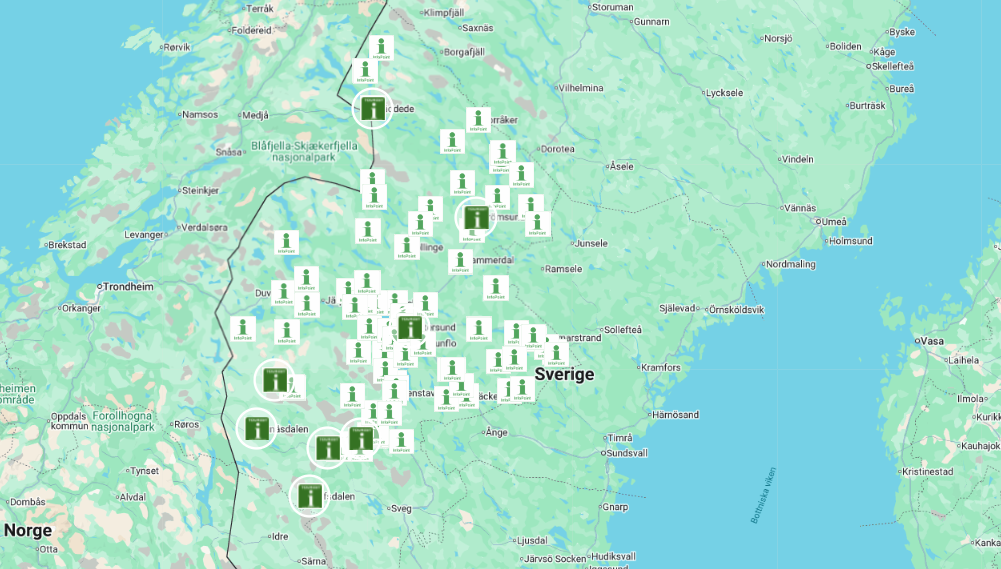Click the Norge country label
This screenshot has height=569, width=1001.
point(28,531)
